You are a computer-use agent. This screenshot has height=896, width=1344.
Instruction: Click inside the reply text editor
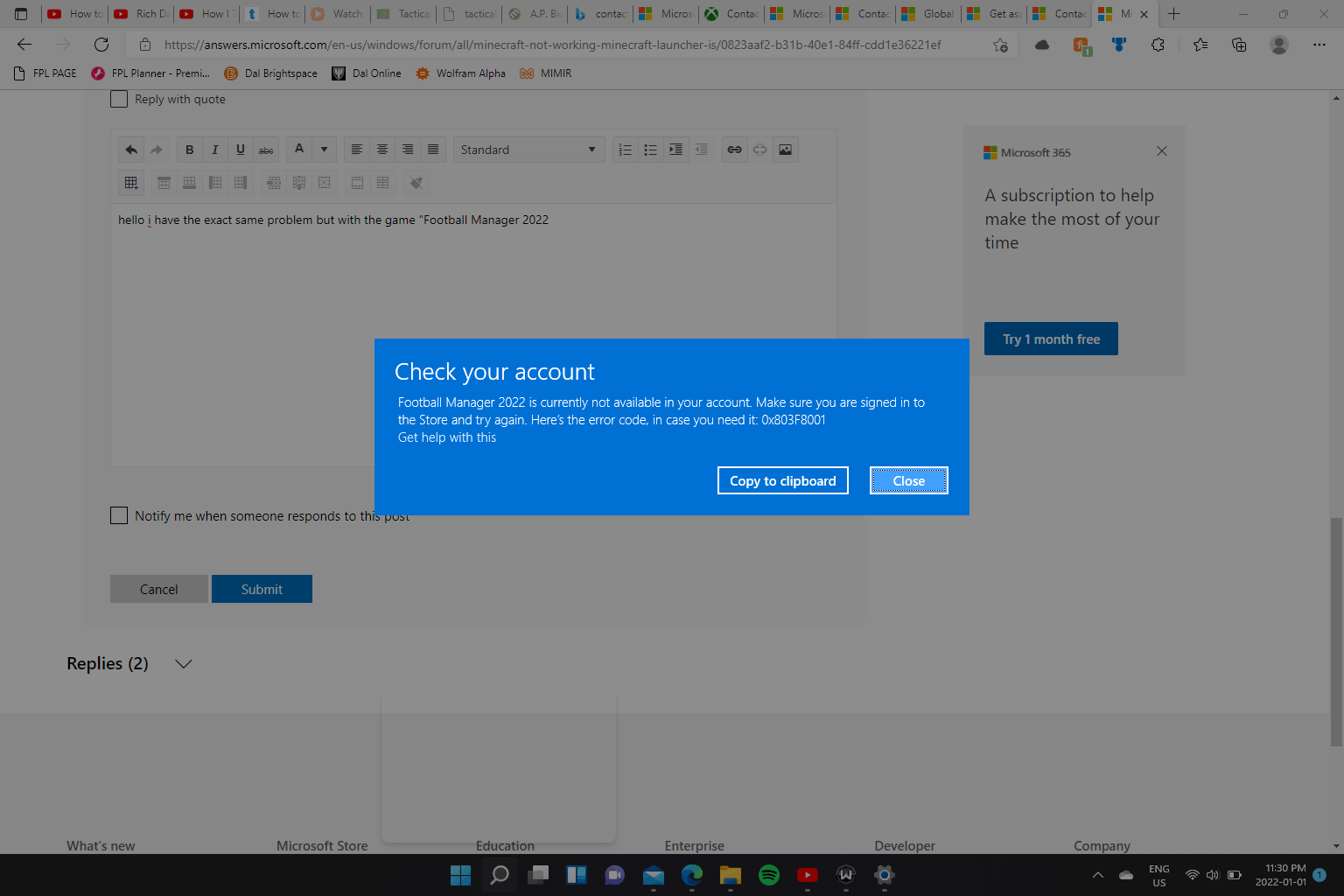473,335
